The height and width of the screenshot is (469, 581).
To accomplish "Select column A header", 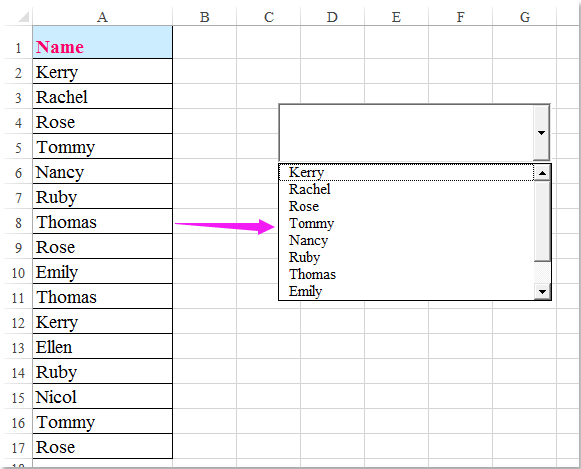I will 102,17.
